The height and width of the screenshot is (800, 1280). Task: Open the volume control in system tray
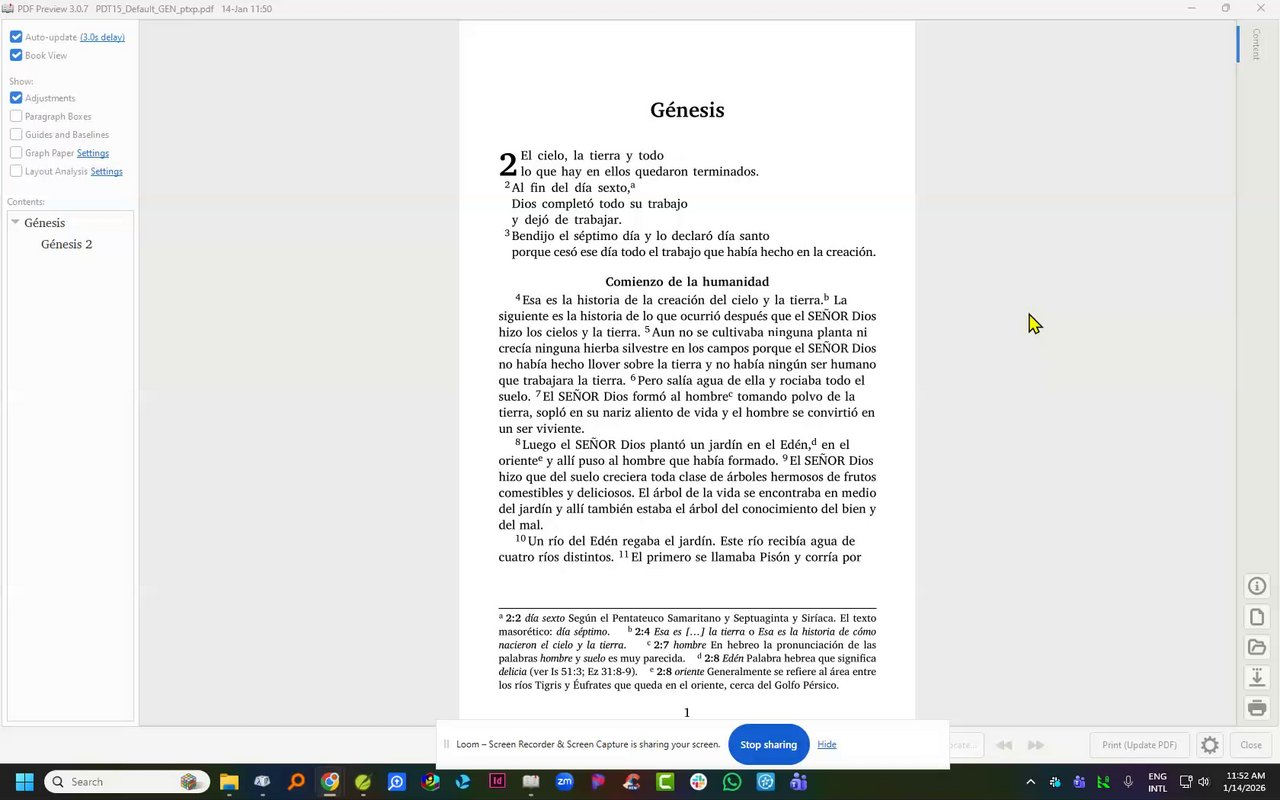1204,782
